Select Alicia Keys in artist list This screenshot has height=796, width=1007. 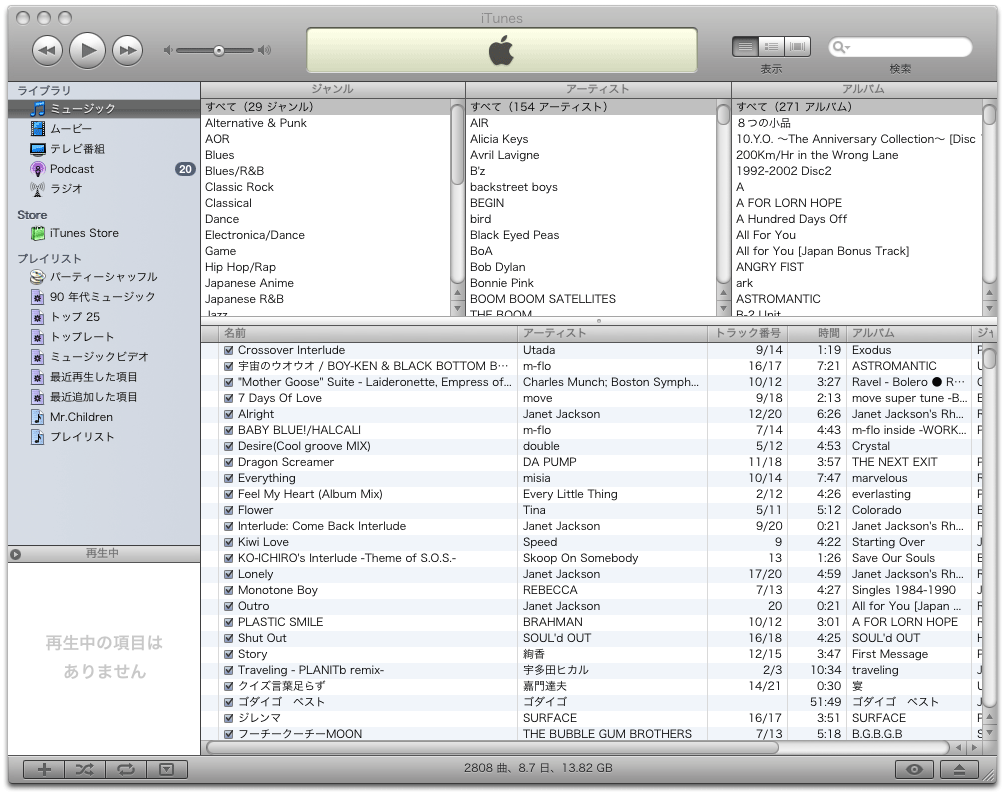coord(591,139)
